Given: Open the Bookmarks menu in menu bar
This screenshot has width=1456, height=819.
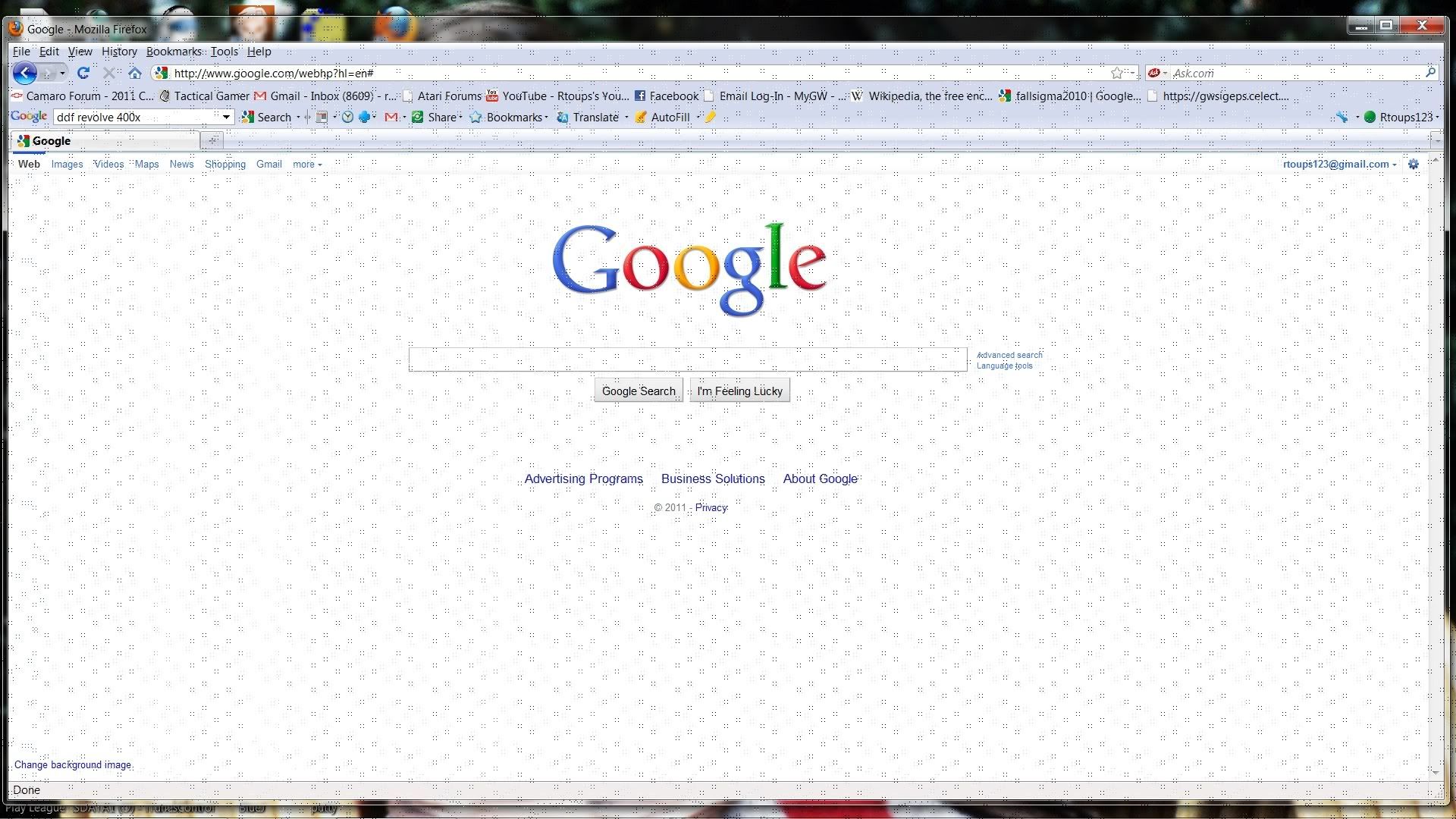Looking at the screenshot, I should 174,52.
